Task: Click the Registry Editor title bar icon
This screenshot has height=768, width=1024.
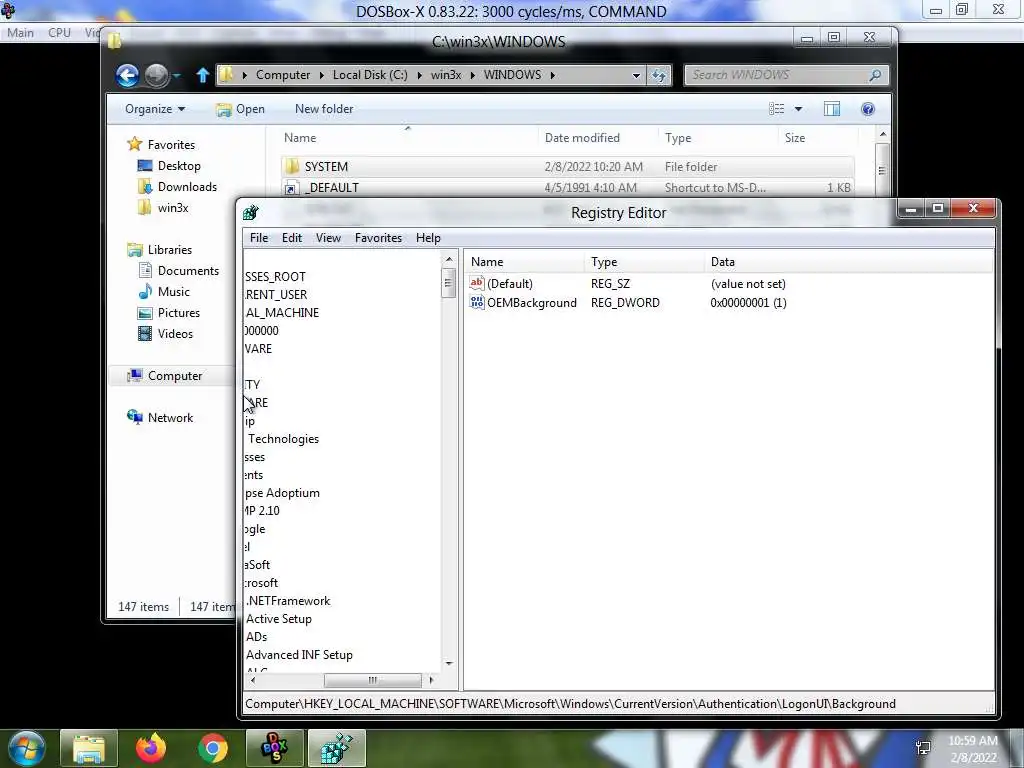Action: [251, 212]
